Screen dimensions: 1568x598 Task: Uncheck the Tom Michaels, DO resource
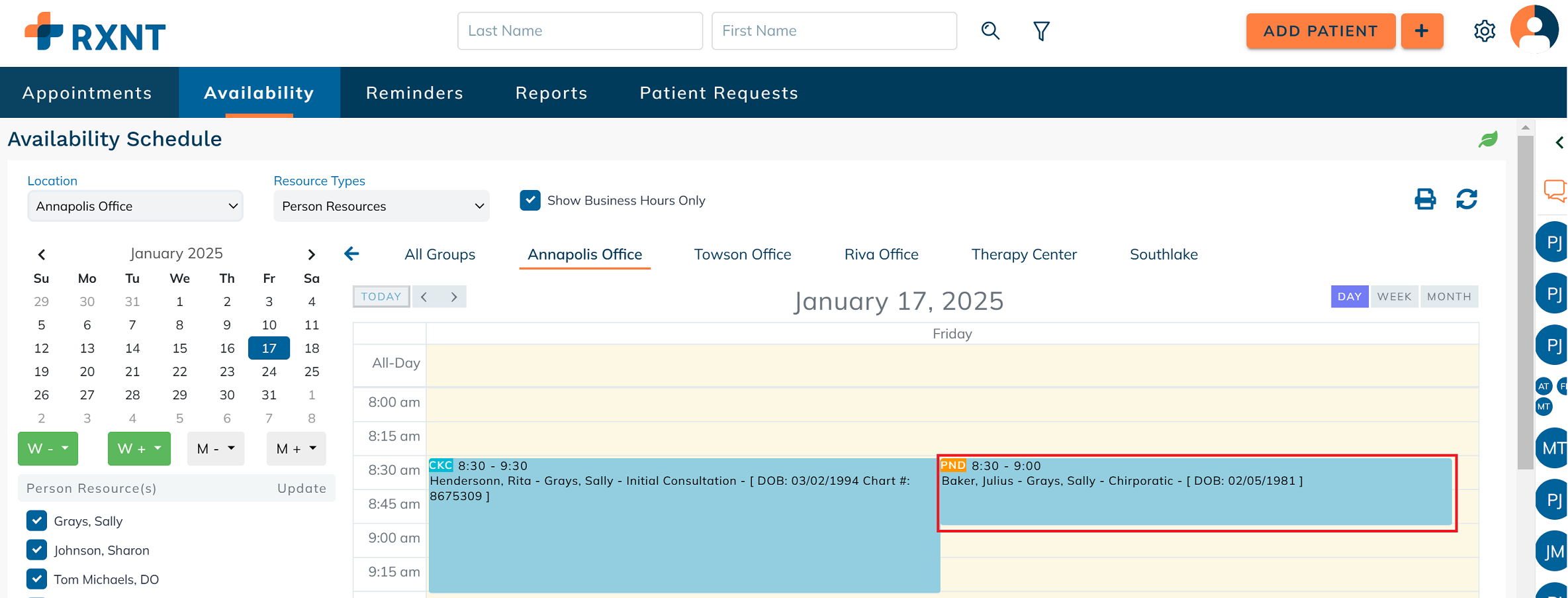37,579
